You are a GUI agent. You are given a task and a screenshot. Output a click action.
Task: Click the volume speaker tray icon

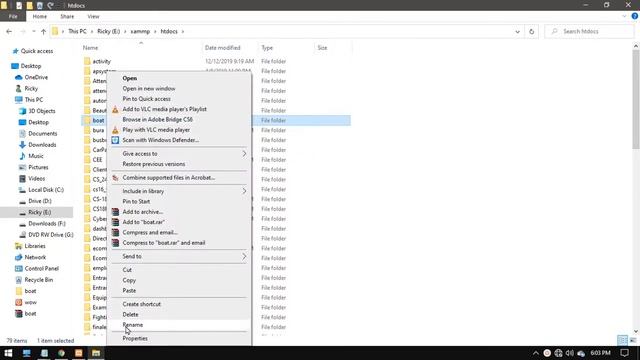570,353
